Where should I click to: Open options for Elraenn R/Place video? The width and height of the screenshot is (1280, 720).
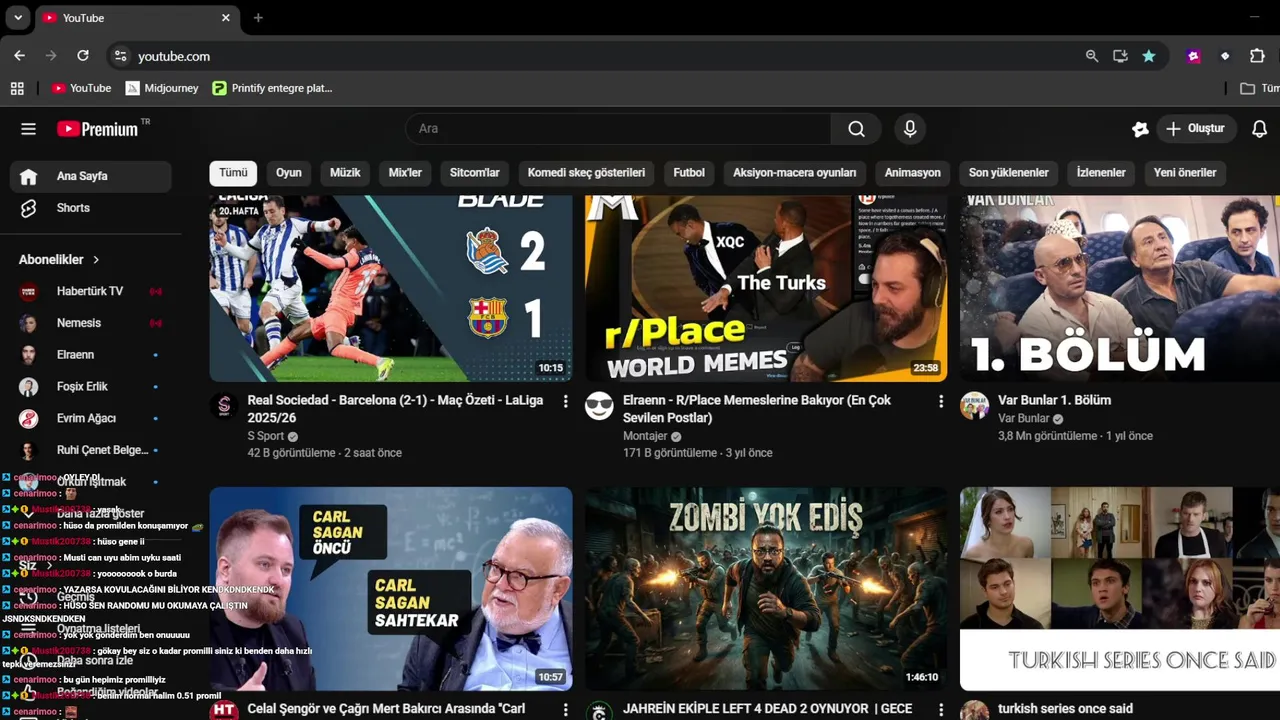[940, 401]
